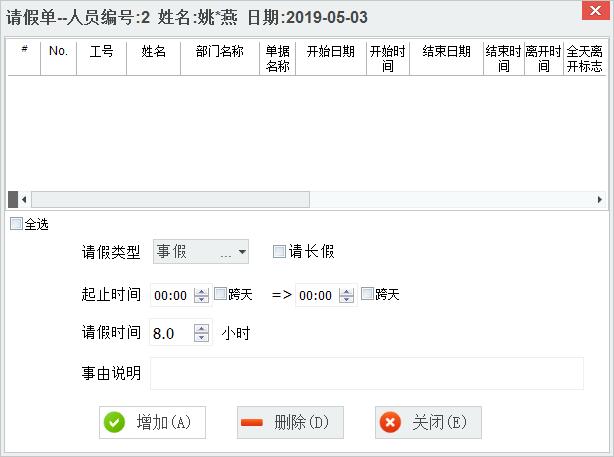This screenshot has height=457, width=614.
Task: Close the 请假单 dialog with the red X
Action: point(595,11)
